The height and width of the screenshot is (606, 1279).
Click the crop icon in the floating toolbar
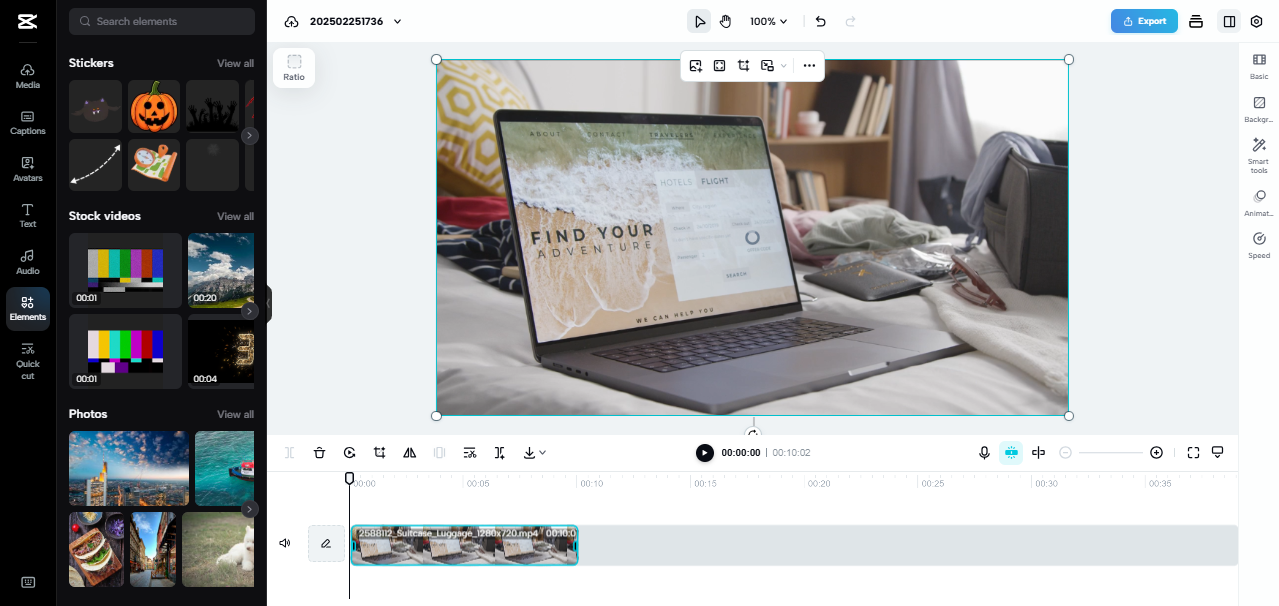click(744, 66)
